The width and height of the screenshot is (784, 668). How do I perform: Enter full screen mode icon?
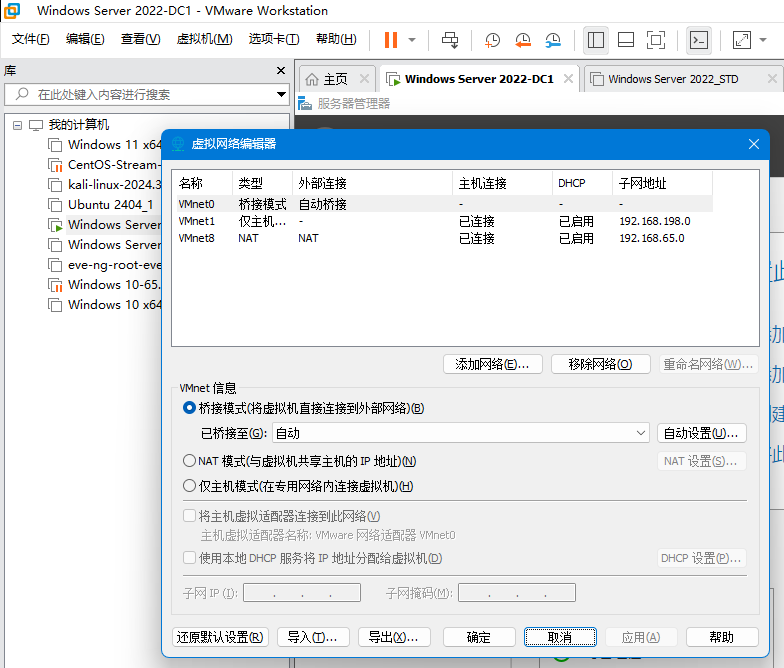pyautogui.click(x=656, y=40)
